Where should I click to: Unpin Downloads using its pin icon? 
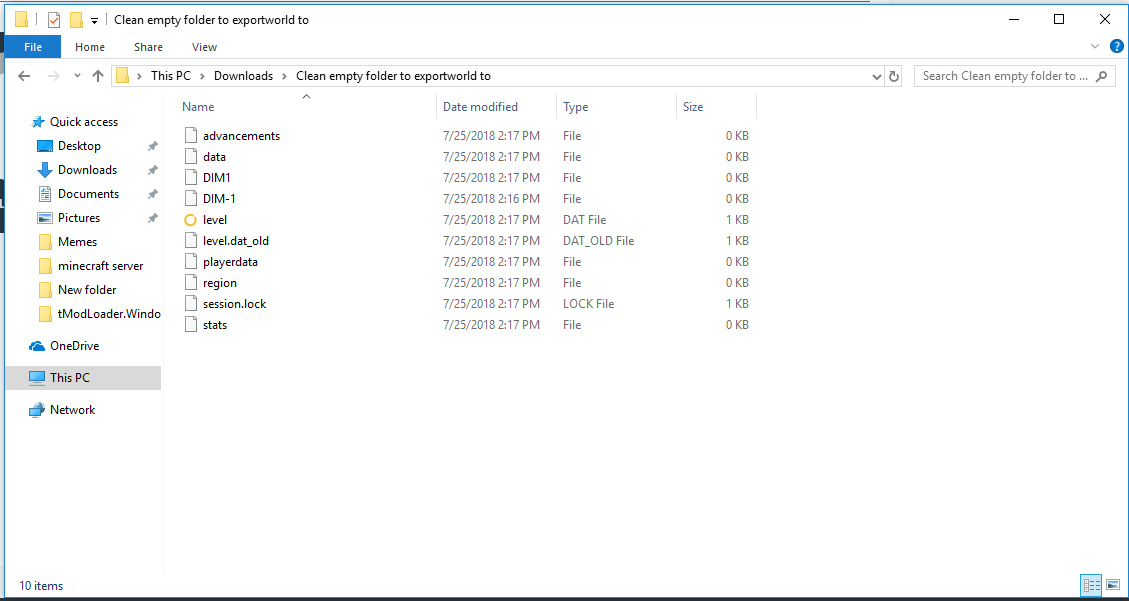pos(152,171)
